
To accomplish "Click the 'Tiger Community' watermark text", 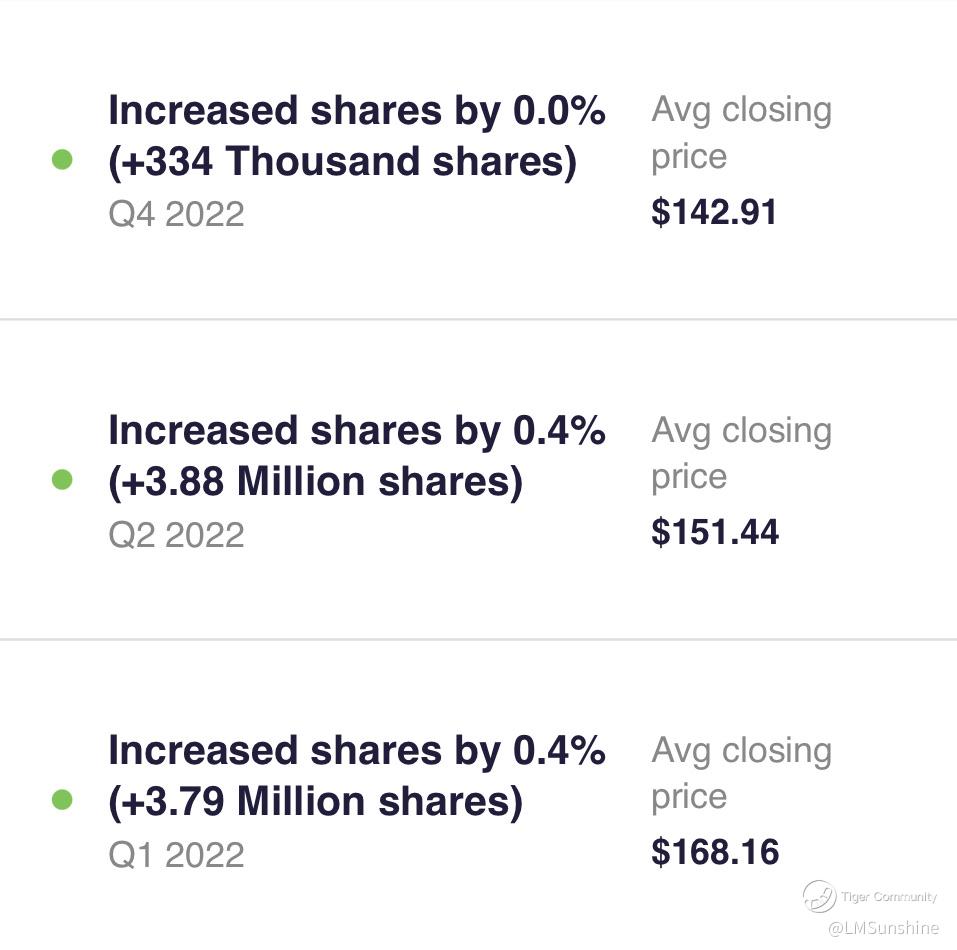I will pos(889,897).
